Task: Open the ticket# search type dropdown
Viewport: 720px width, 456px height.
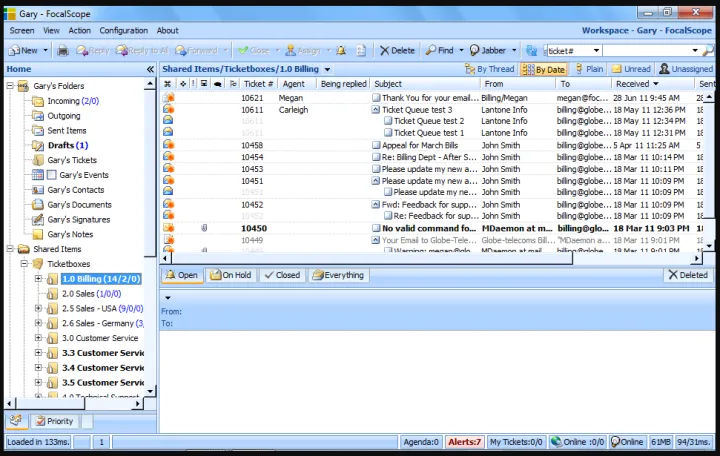Action: (596, 51)
